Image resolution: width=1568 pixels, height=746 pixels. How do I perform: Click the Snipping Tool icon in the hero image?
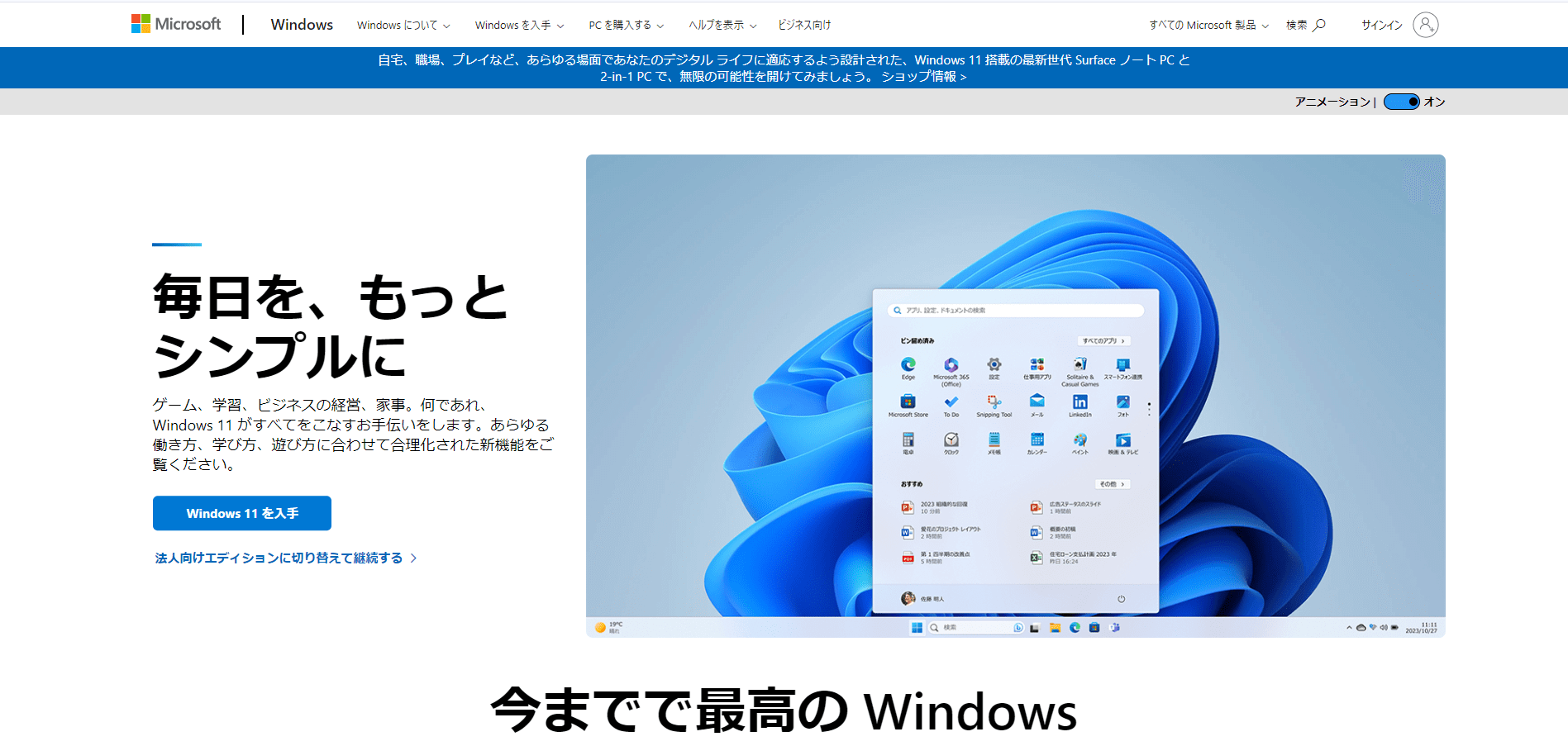click(x=994, y=402)
